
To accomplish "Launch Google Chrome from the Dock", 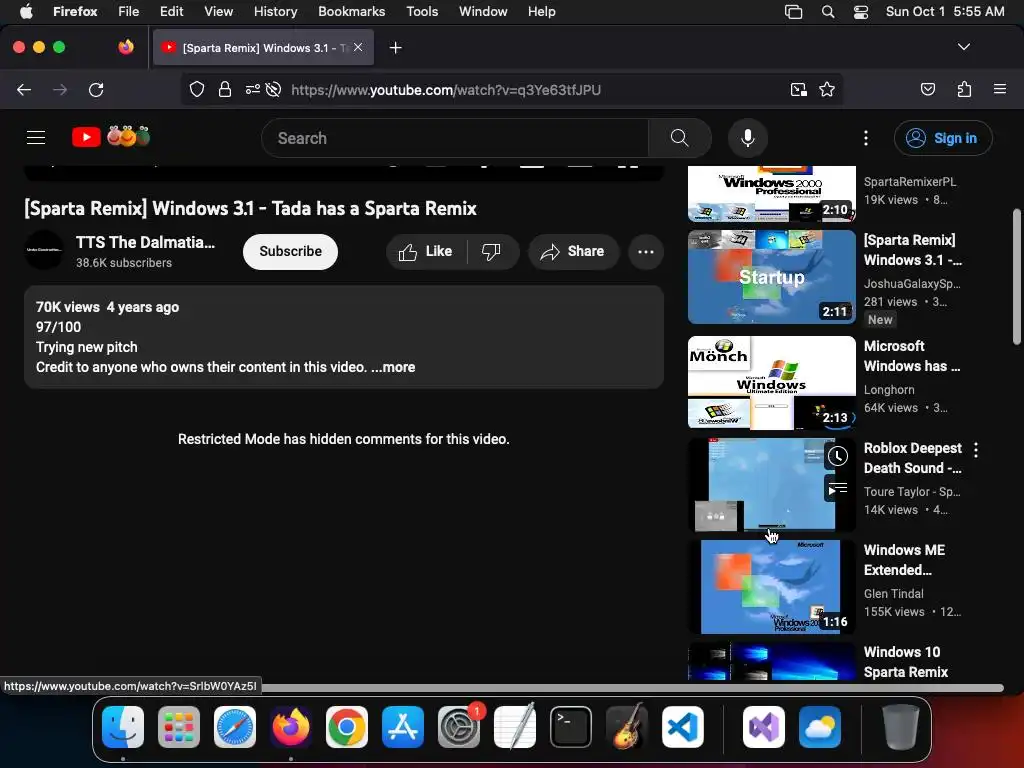I will click(x=347, y=727).
